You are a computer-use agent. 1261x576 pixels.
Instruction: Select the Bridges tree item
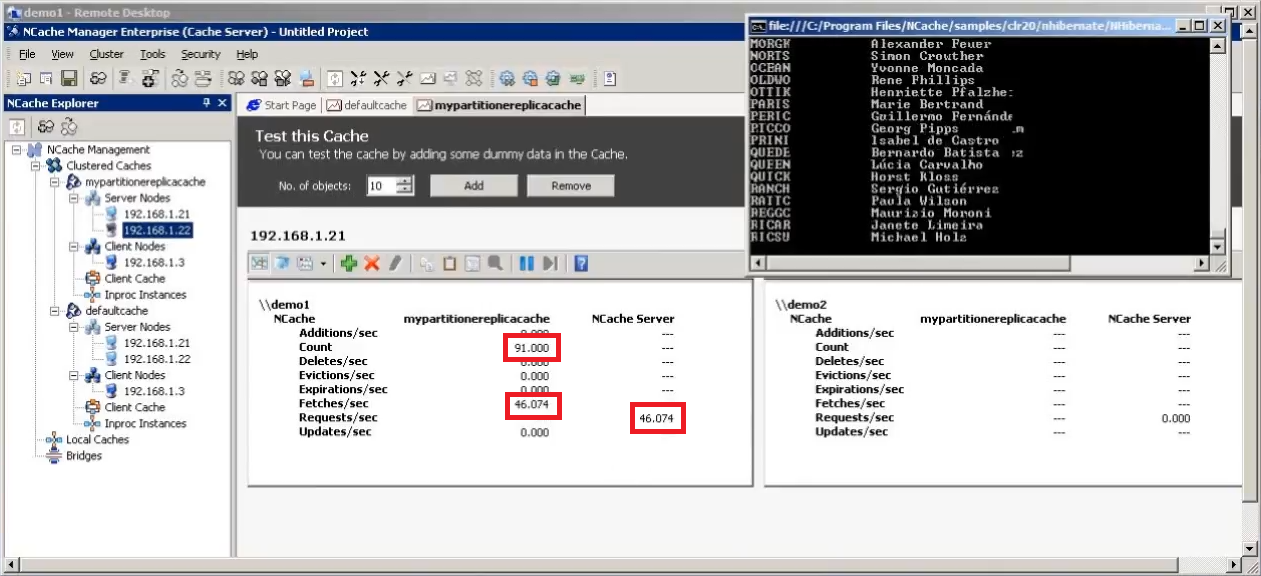[x=84, y=456]
